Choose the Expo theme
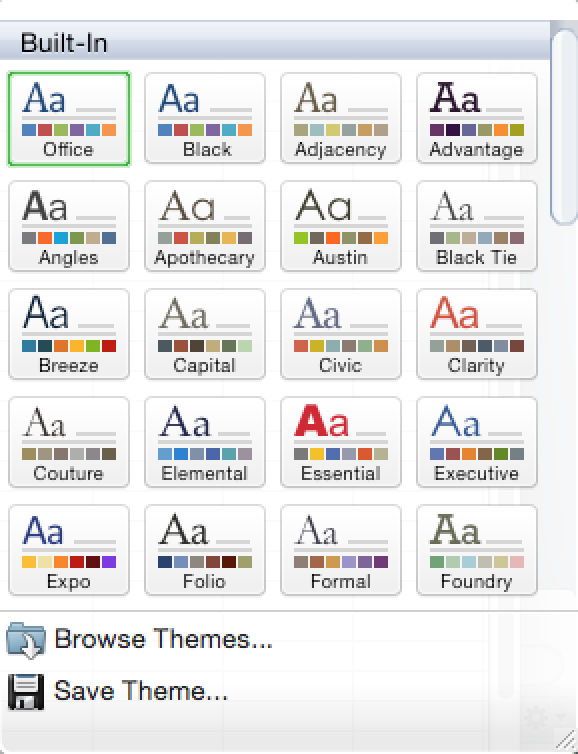Screen dimensions: 578x754 (69, 550)
